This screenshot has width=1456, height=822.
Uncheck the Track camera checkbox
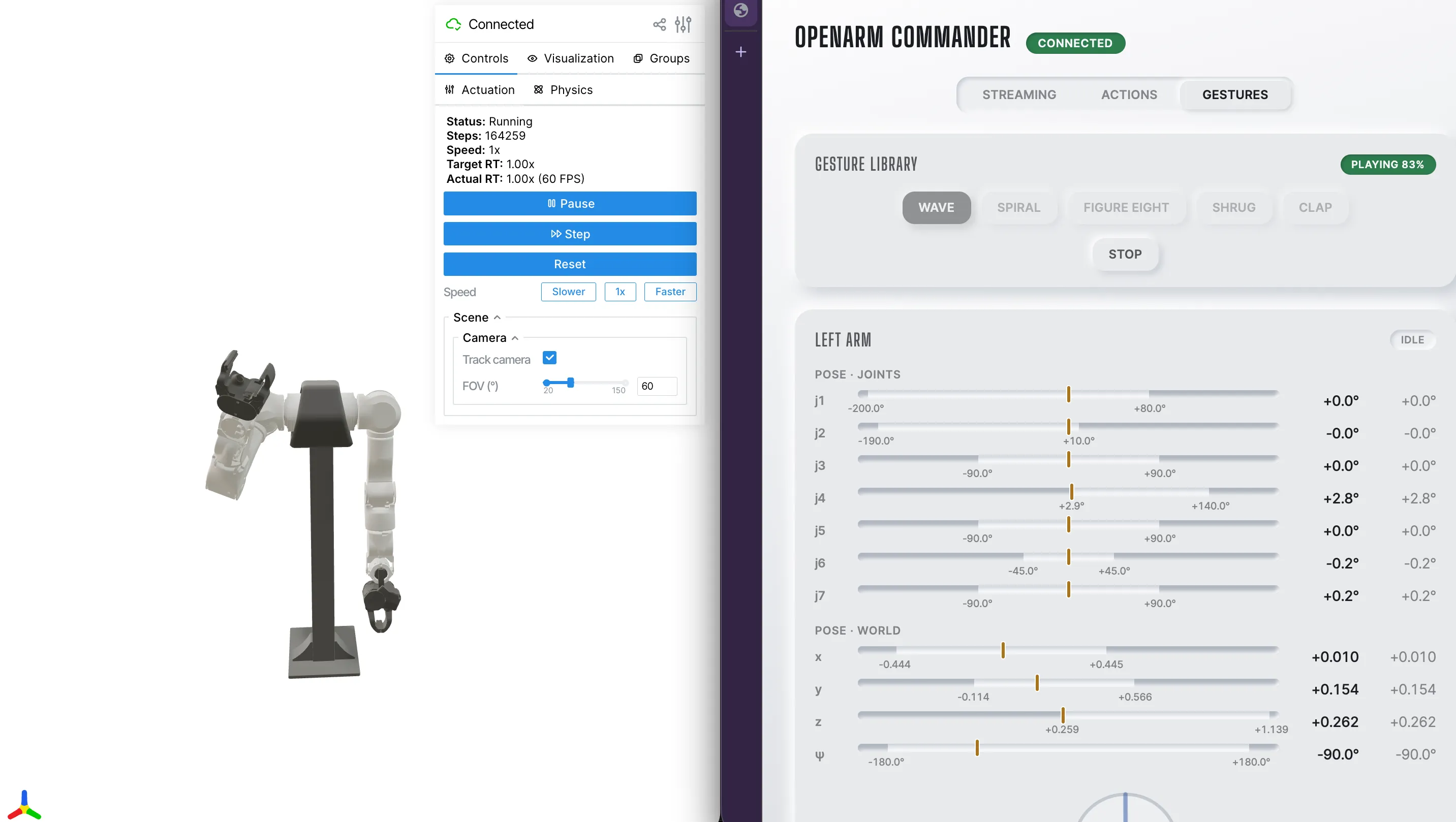click(549, 358)
